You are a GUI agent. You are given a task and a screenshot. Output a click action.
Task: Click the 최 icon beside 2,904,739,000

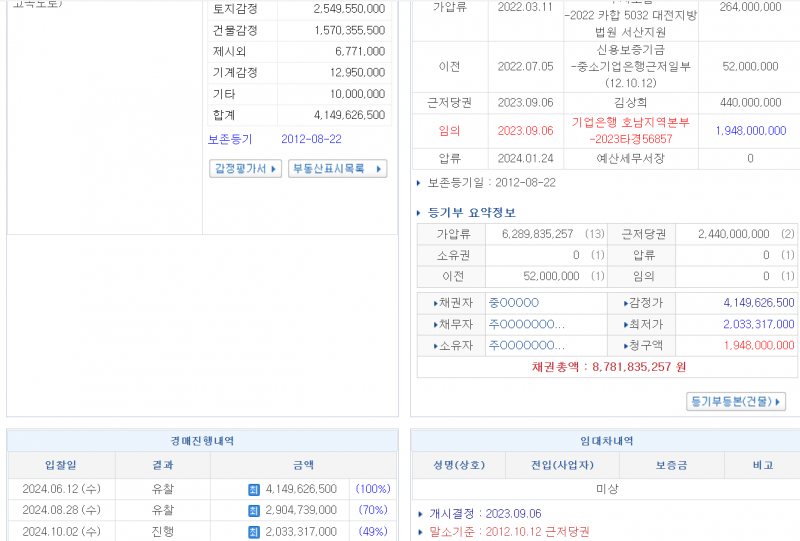[x=254, y=511]
